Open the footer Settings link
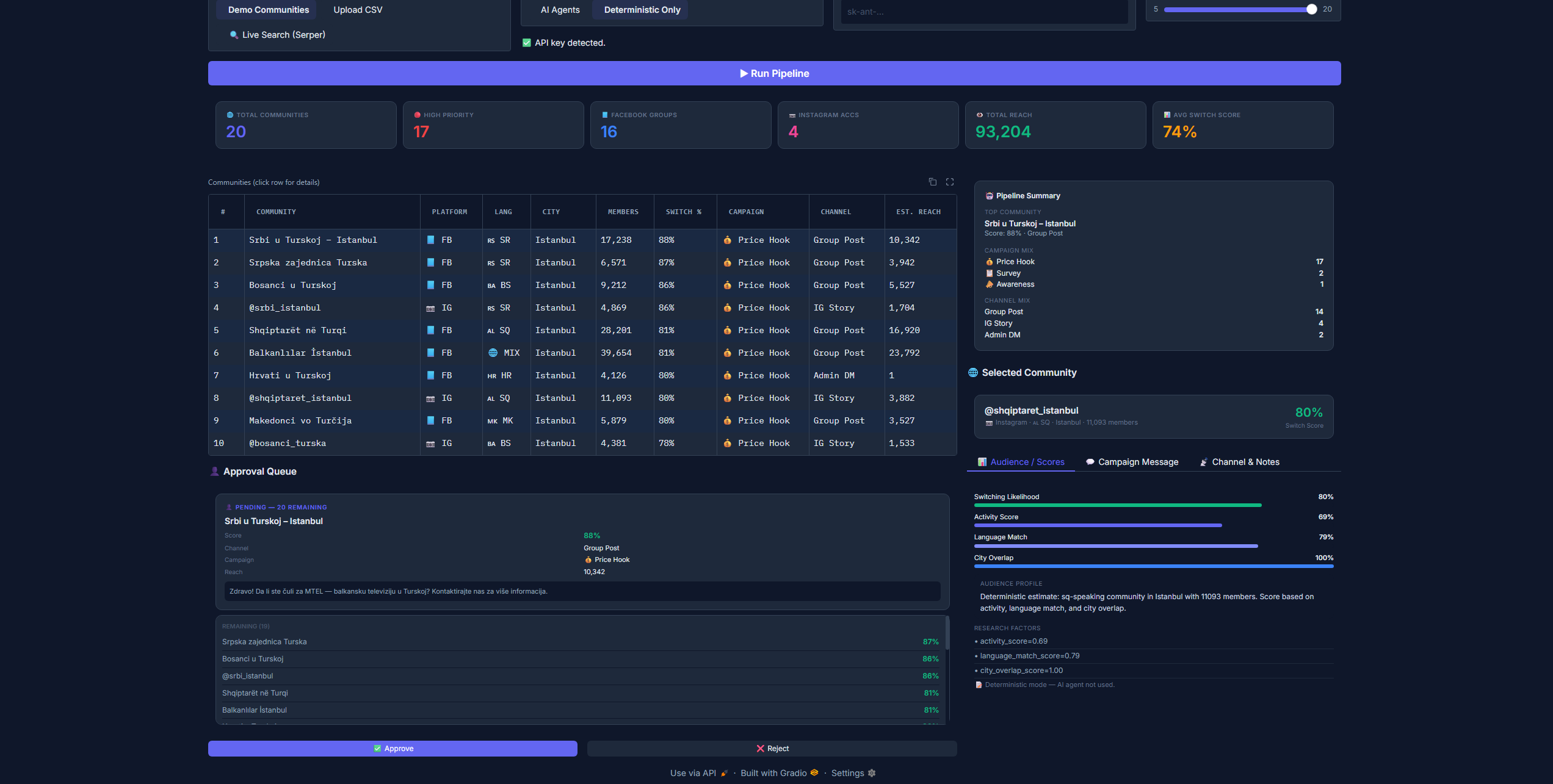 click(853, 773)
